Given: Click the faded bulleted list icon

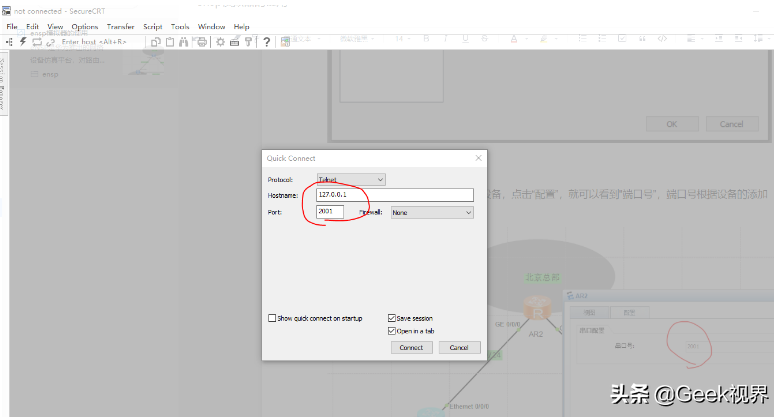Looking at the screenshot, I should pyautogui.click(x=582, y=38).
